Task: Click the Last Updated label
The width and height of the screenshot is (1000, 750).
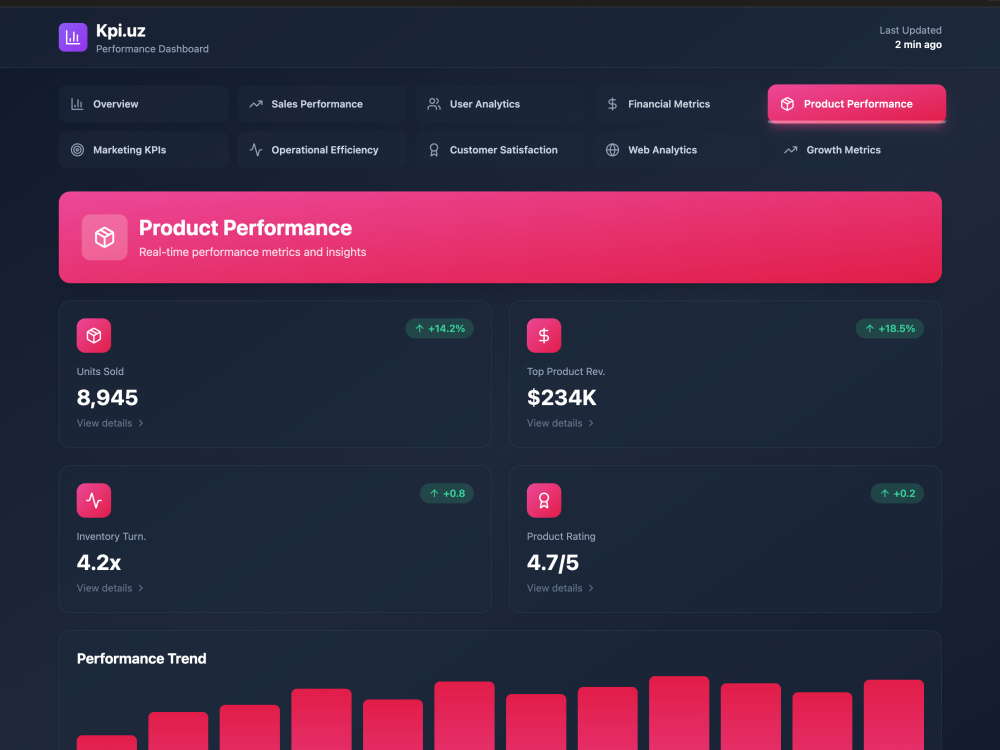Action: pyautogui.click(x=911, y=30)
